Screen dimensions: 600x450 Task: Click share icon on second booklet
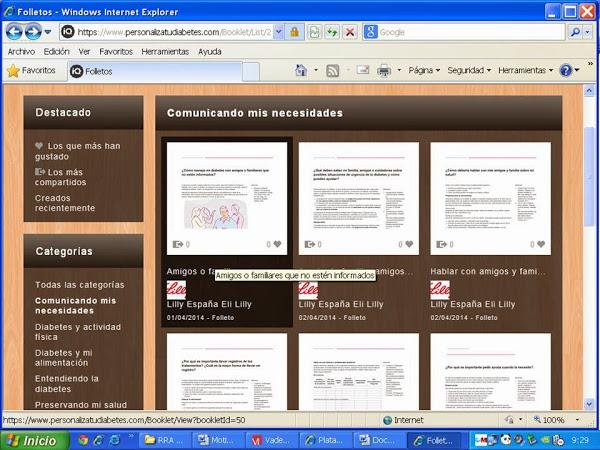tap(310, 244)
